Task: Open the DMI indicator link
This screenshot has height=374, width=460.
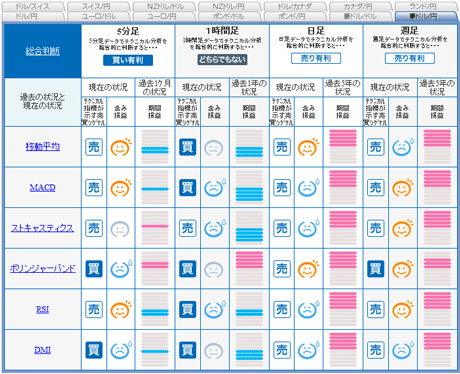Action: tap(43, 350)
